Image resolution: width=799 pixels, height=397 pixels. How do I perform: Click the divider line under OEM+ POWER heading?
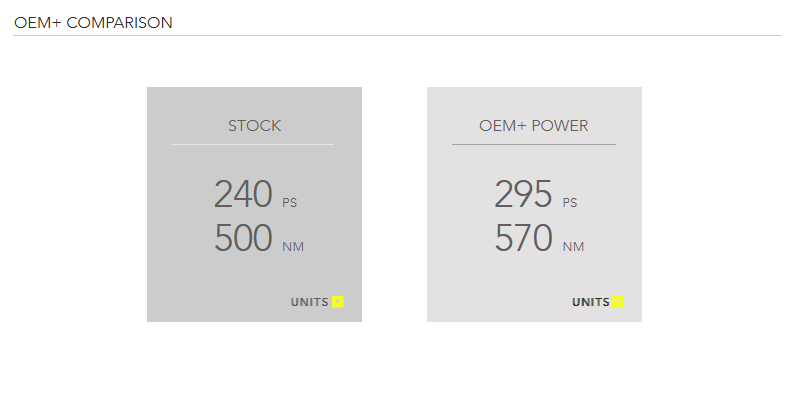click(x=534, y=145)
